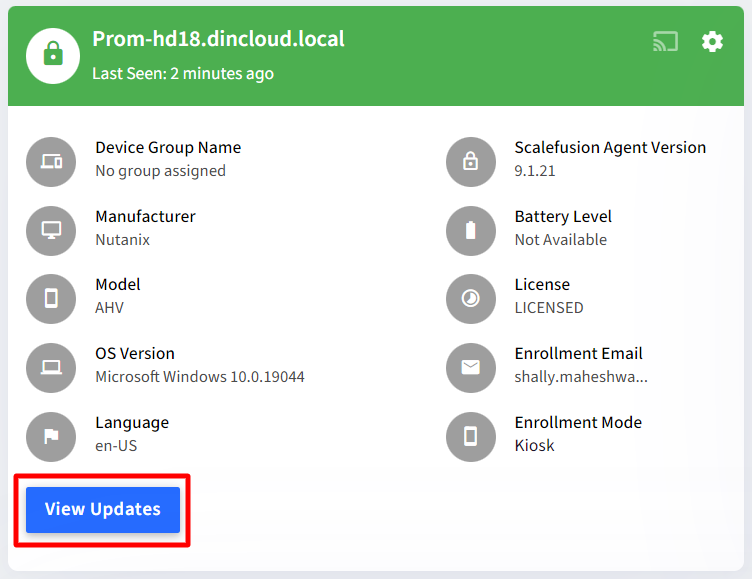Click the Scalefusion Agent Version lock icon
This screenshot has width=752, height=579.
(470, 162)
